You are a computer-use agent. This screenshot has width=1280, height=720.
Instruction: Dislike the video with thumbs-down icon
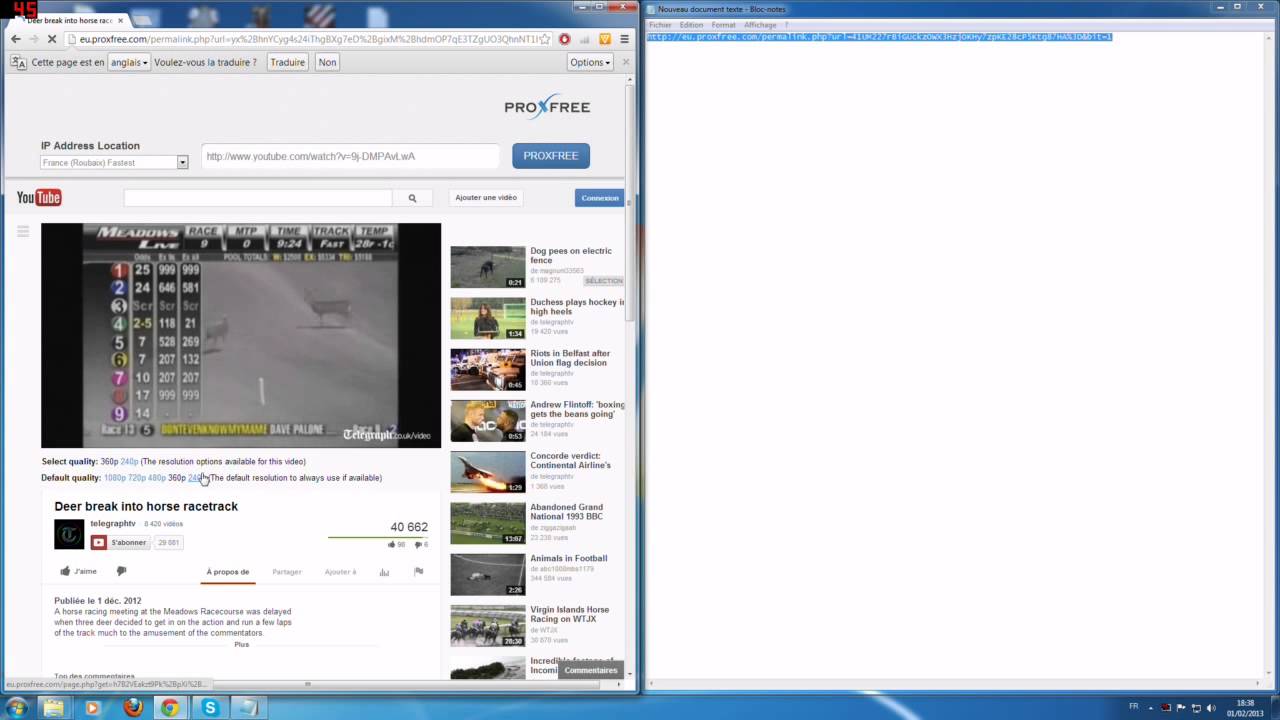click(x=121, y=571)
